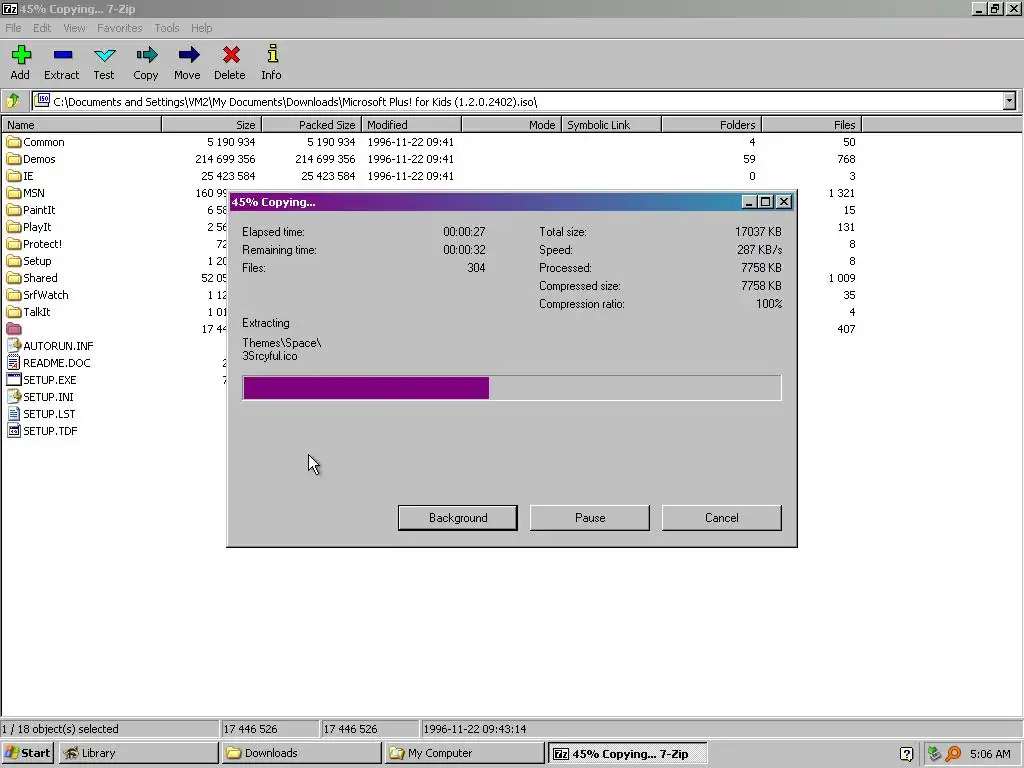Open the Edit menu
Viewport: 1024px width, 768px height.
(42, 28)
